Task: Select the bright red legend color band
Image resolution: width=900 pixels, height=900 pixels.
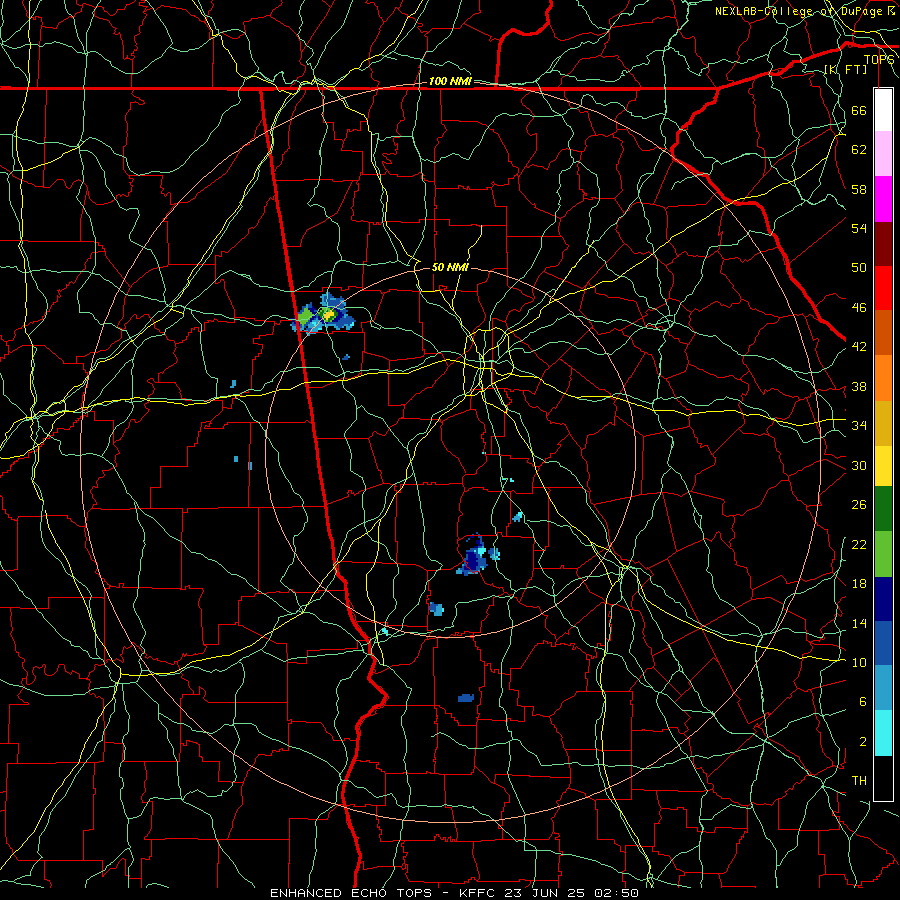Action: (883, 288)
